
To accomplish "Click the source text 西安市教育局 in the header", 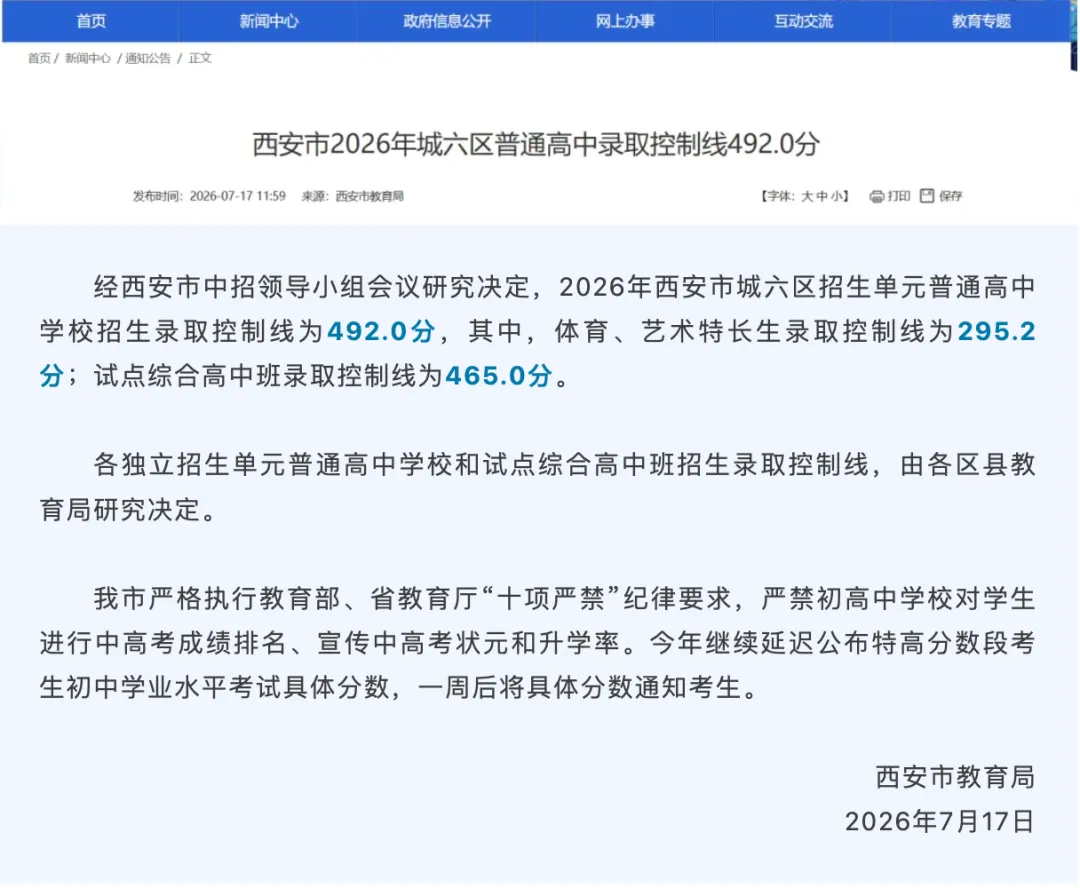I will [x=369, y=196].
